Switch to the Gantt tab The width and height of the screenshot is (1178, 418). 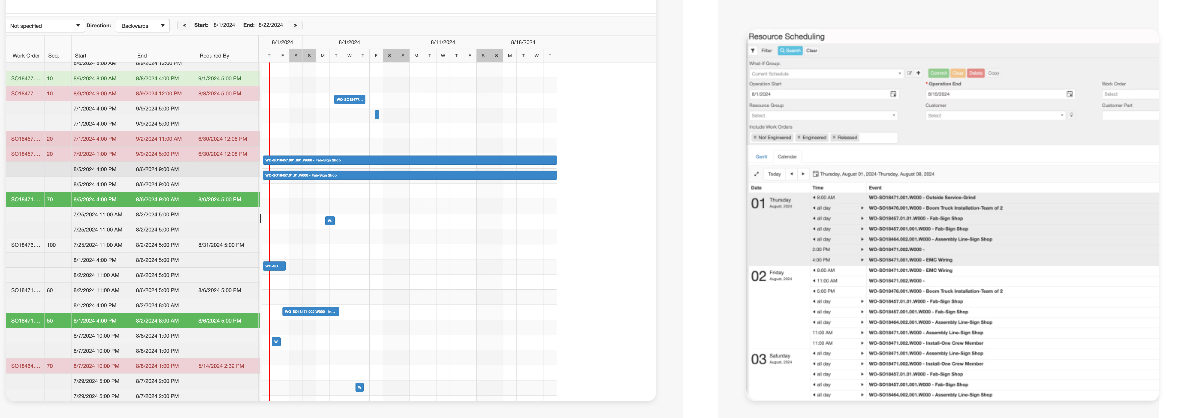point(760,156)
